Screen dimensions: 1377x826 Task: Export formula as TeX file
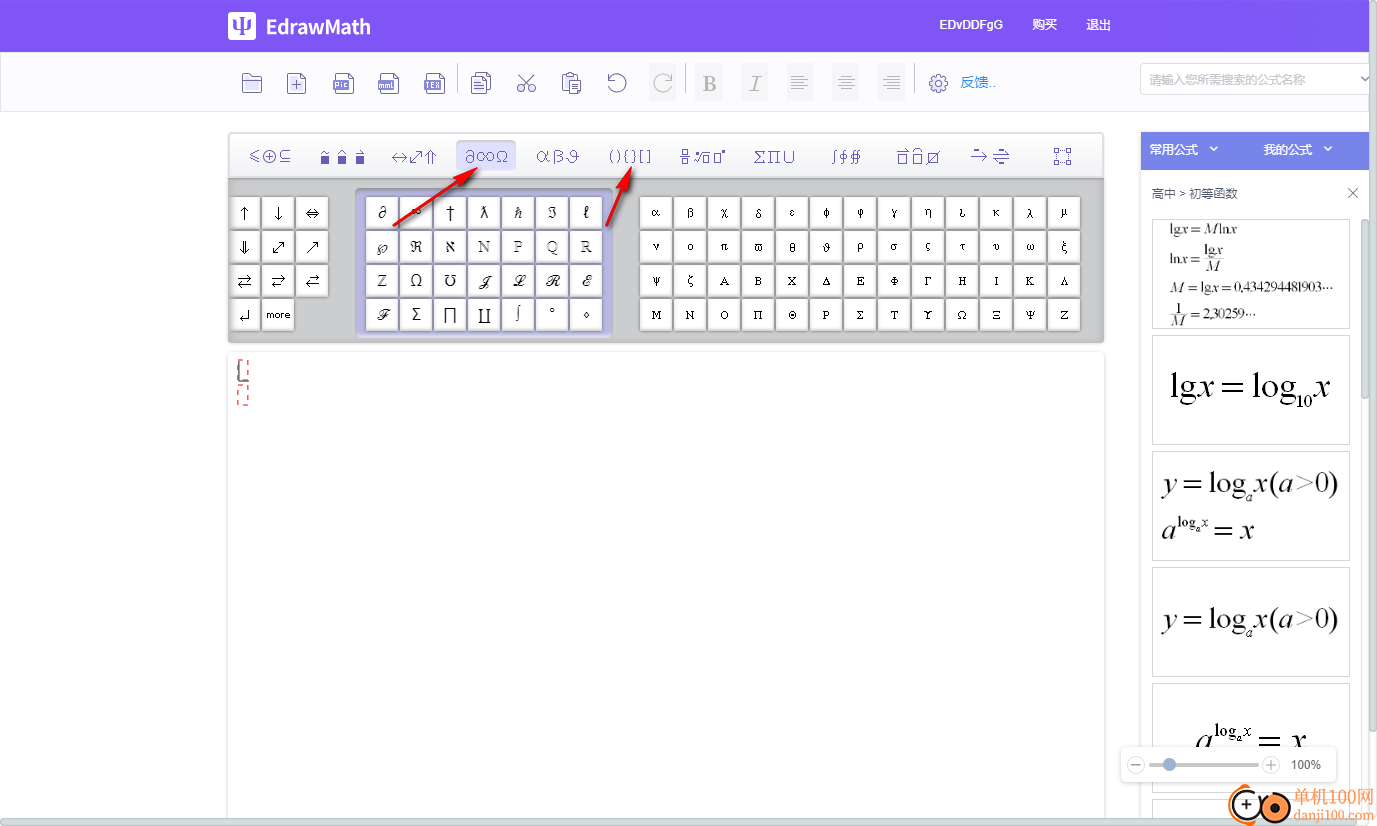pyautogui.click(x=434, y=83)
